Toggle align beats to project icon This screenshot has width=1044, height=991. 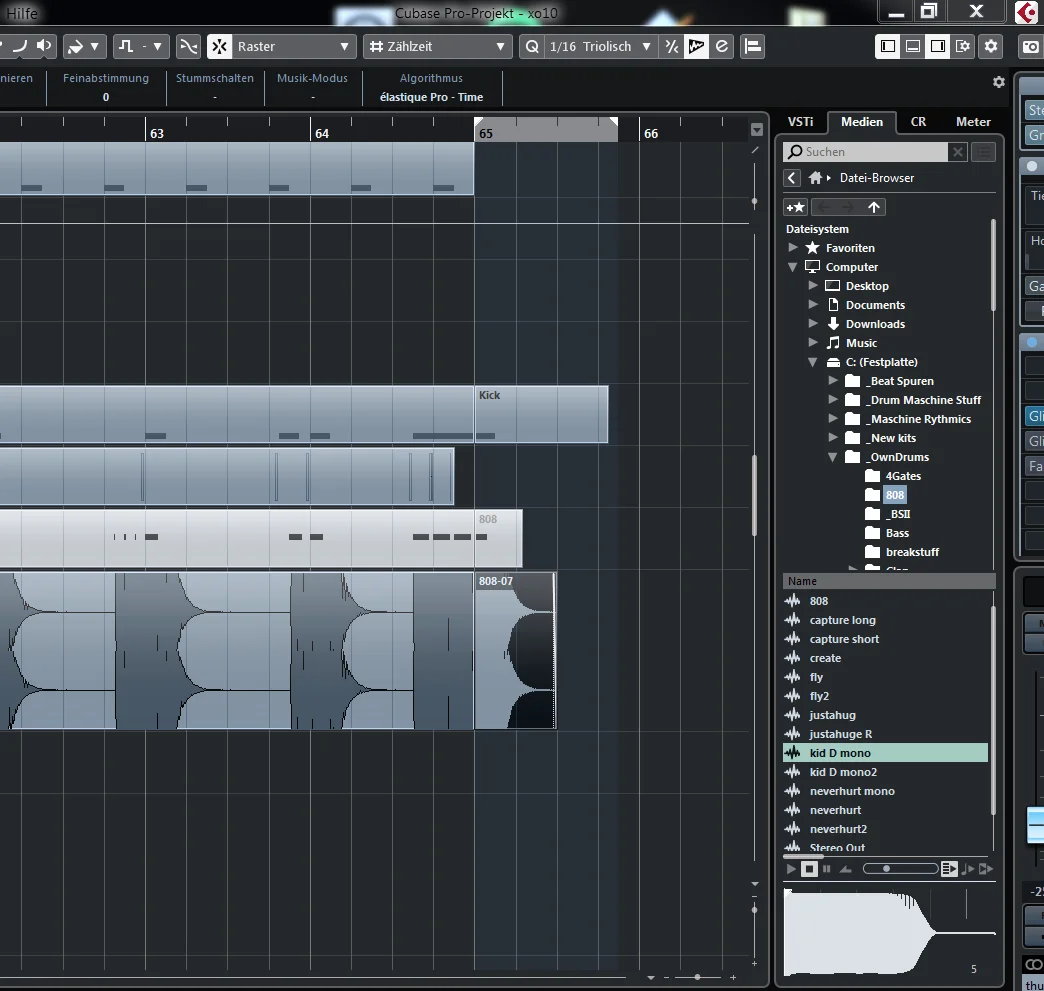point(967,868)
